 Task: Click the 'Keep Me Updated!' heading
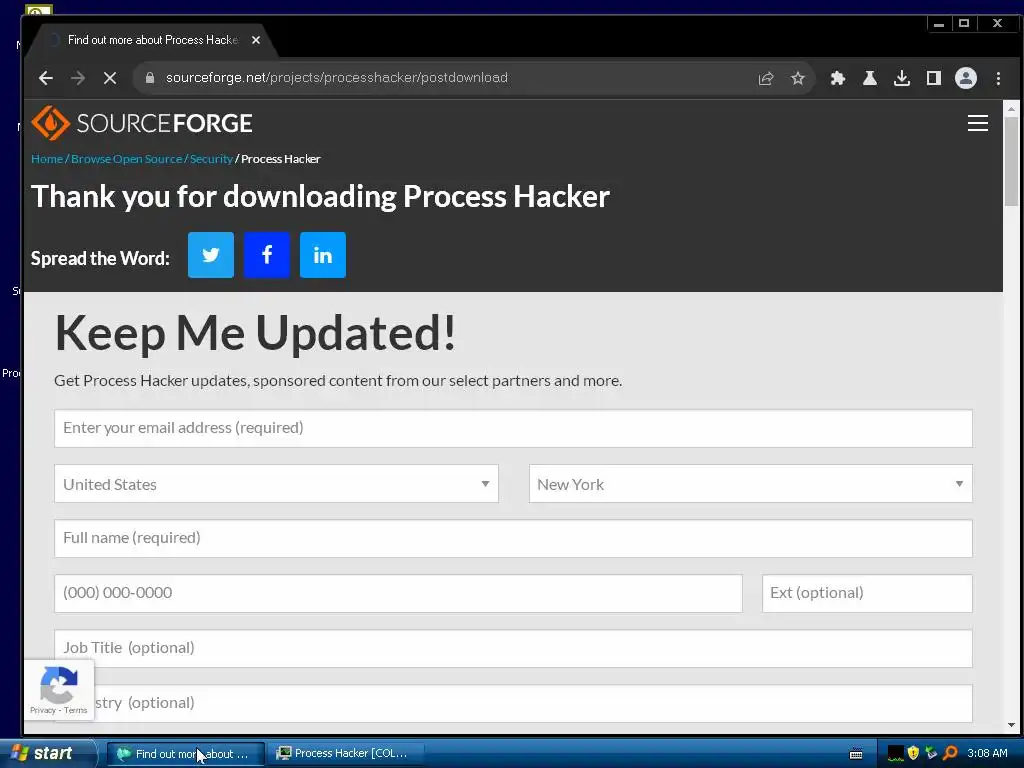pos(255,332)
